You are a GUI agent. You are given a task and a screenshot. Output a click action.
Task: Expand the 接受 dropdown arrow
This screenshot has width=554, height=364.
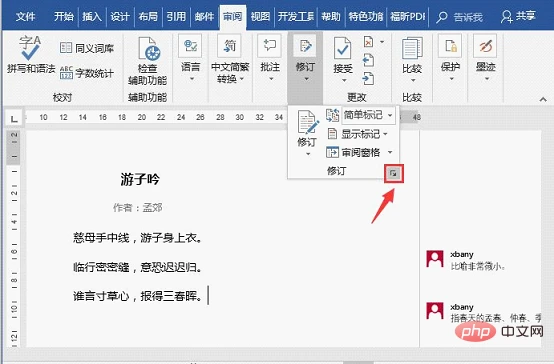pos(344,81)
